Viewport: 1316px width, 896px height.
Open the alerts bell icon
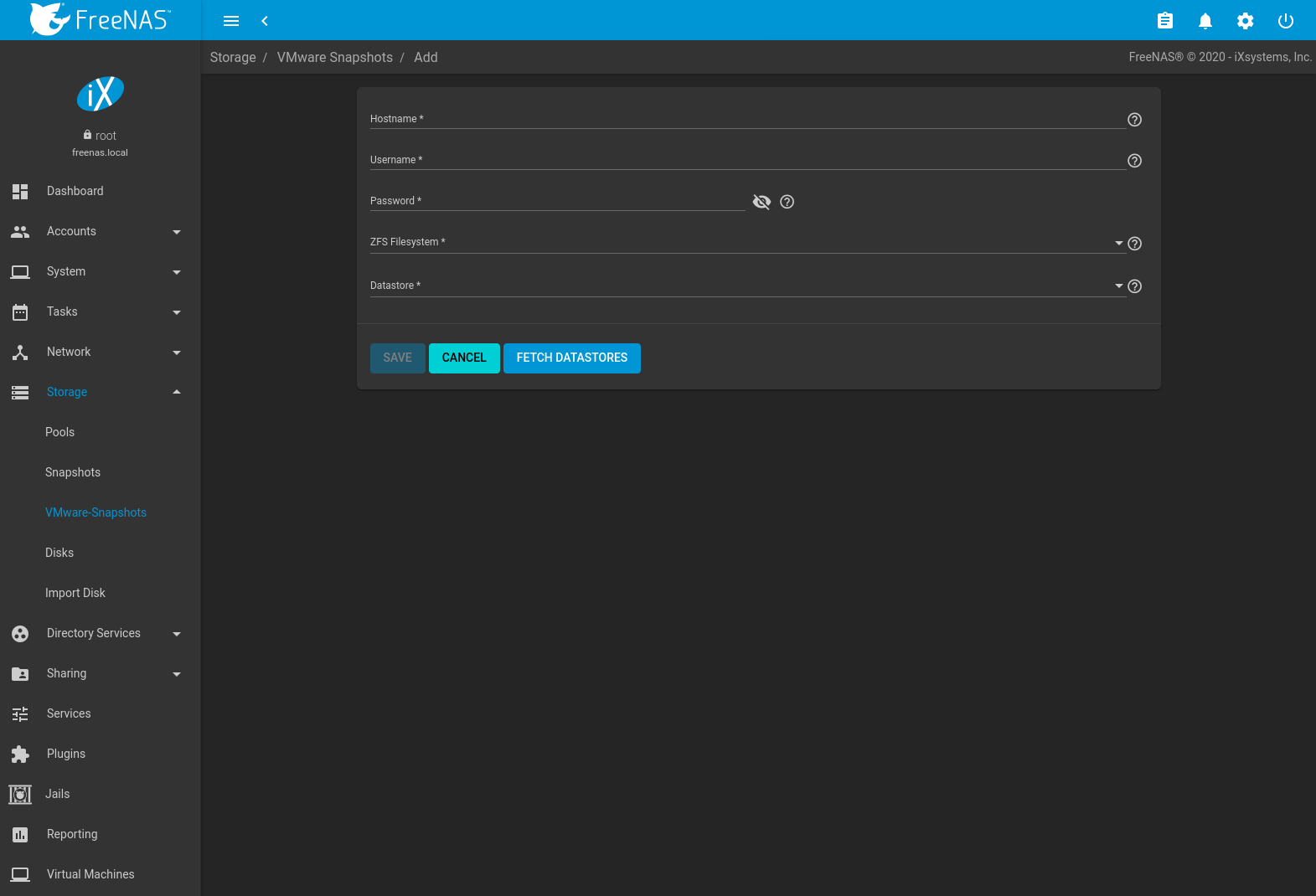click(x=1205, y=21)
